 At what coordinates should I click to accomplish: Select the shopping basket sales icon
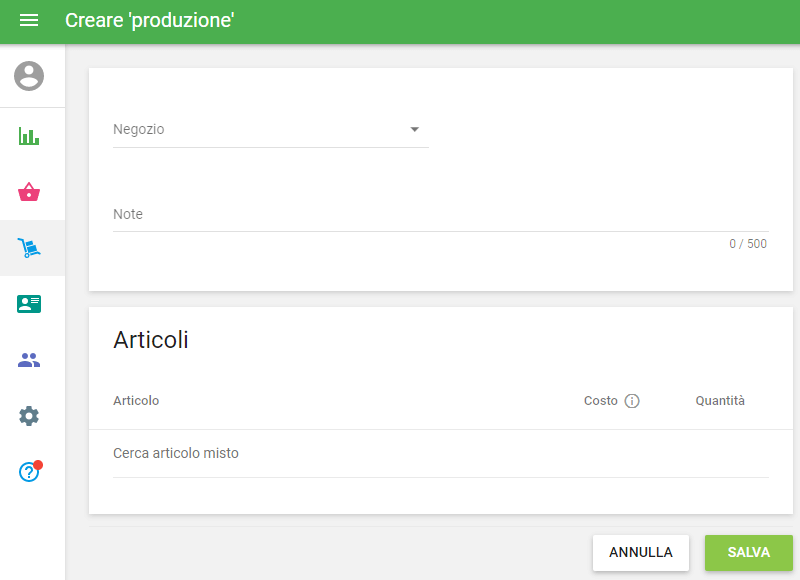point(29,192)
